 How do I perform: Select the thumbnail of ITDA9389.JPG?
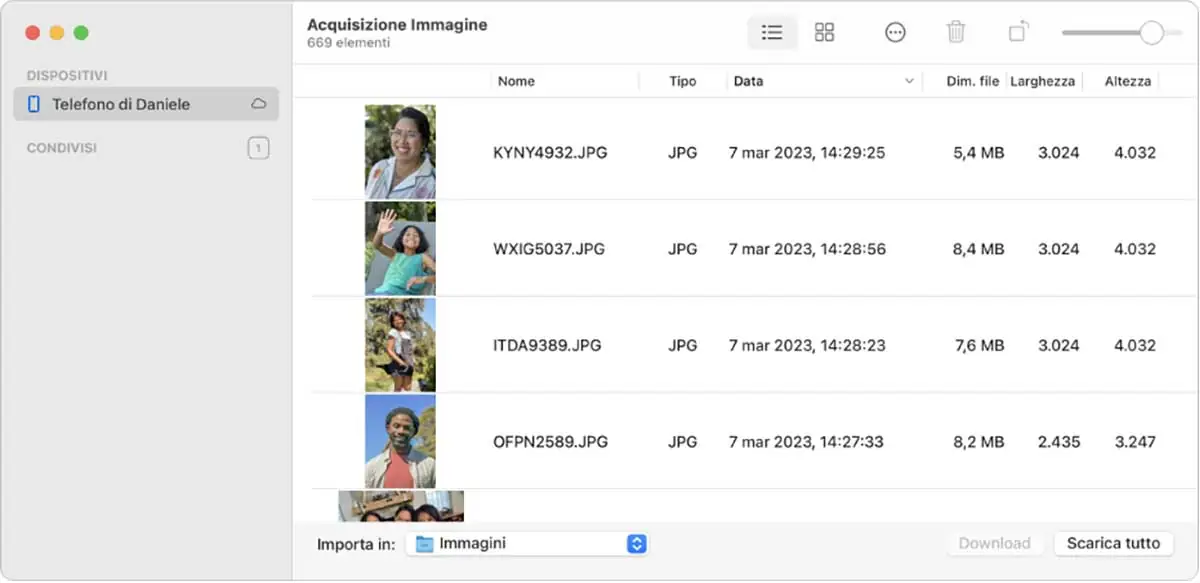[400, 344]
